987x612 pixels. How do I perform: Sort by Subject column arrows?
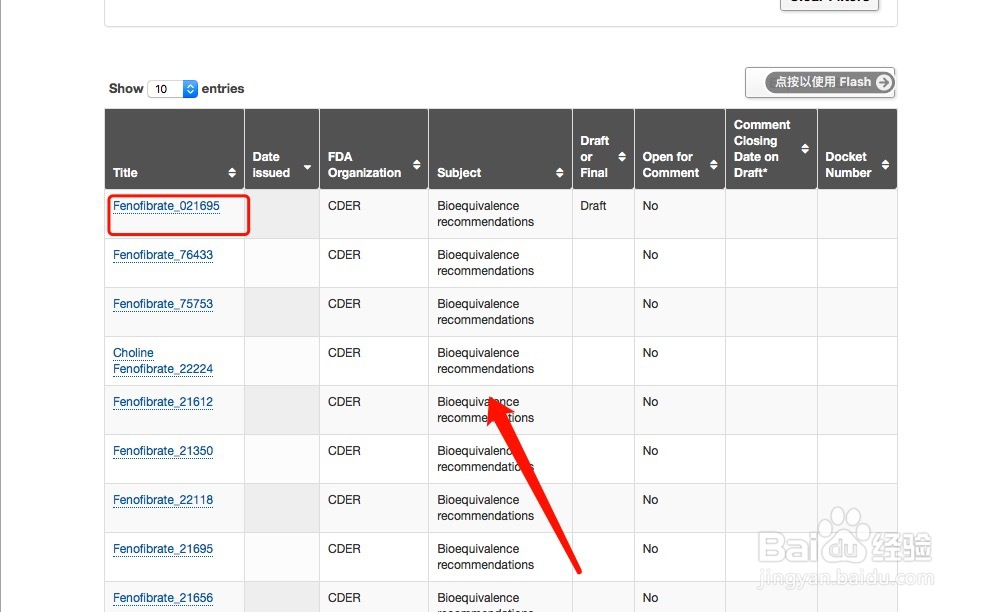point(559,173)
